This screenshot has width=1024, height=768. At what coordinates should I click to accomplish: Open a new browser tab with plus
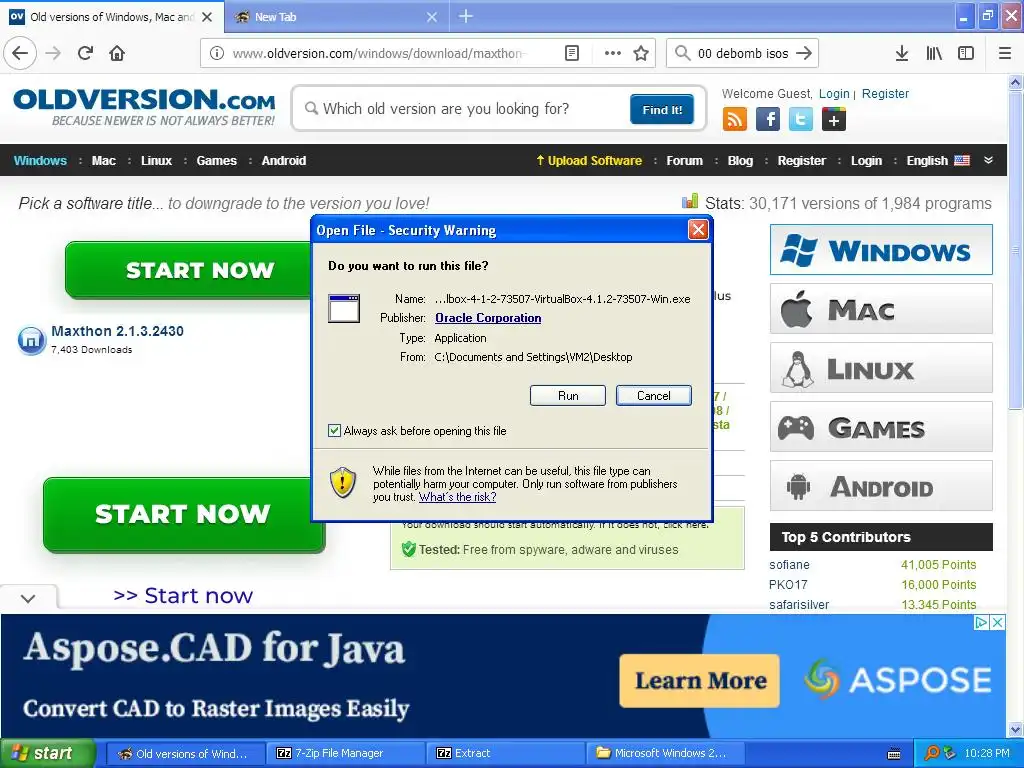(x=466, y=16)
